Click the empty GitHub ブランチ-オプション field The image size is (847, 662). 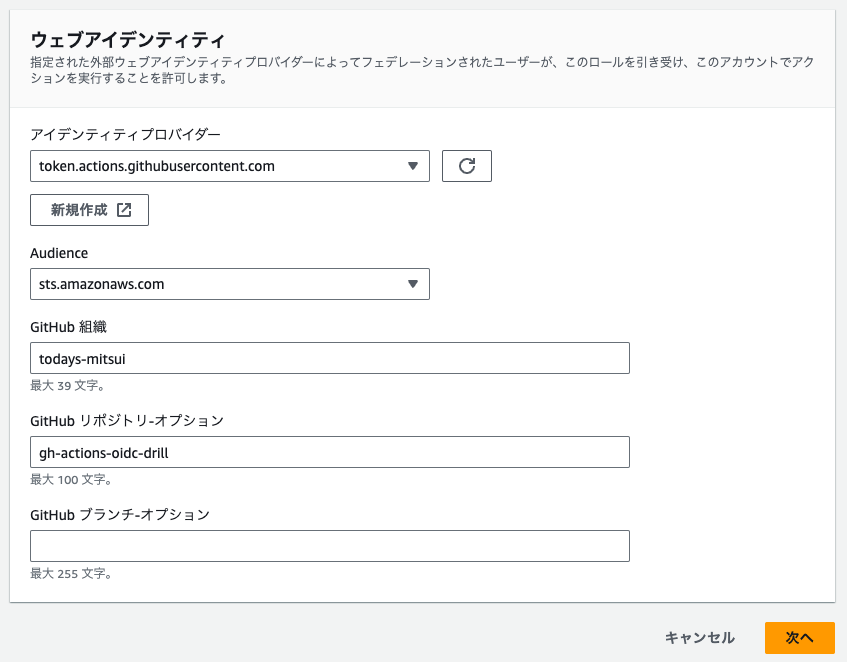pos(330,546)
